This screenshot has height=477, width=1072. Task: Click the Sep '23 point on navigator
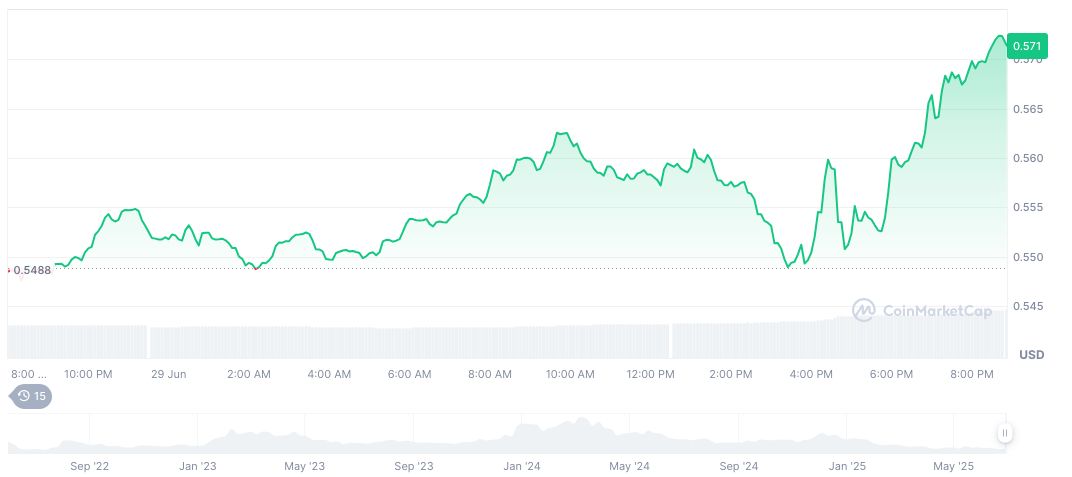(x=413, y=466)
